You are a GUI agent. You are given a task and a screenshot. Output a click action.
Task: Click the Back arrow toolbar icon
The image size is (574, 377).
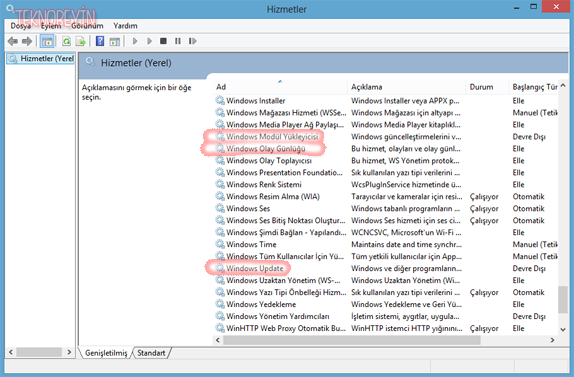click(x=13, y=41)
